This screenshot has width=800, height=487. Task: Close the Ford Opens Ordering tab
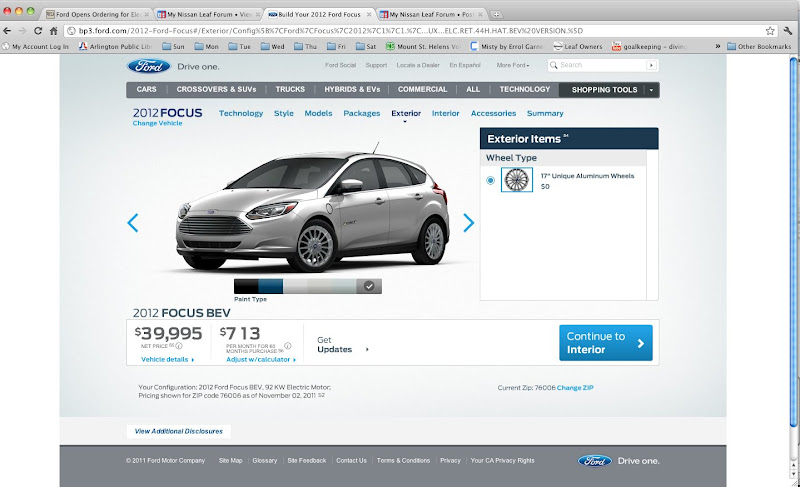click(x=146, y=14)
